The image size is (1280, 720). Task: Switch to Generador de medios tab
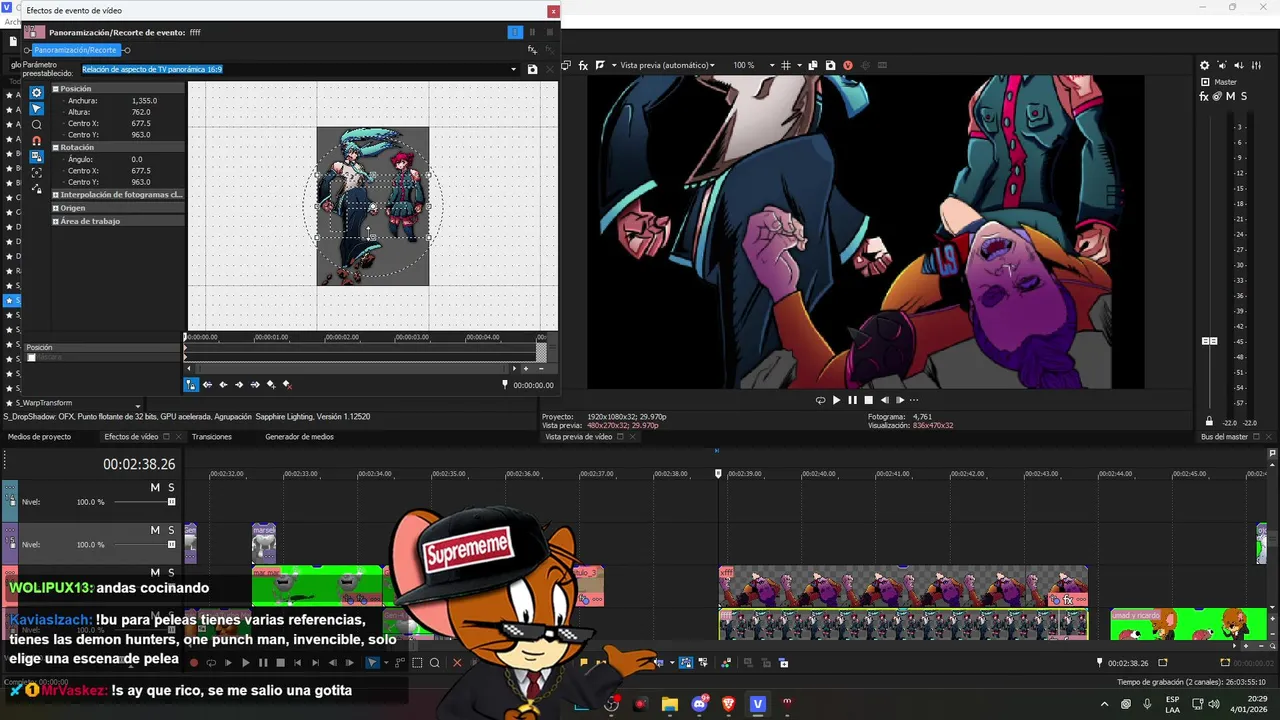point(299,437)
